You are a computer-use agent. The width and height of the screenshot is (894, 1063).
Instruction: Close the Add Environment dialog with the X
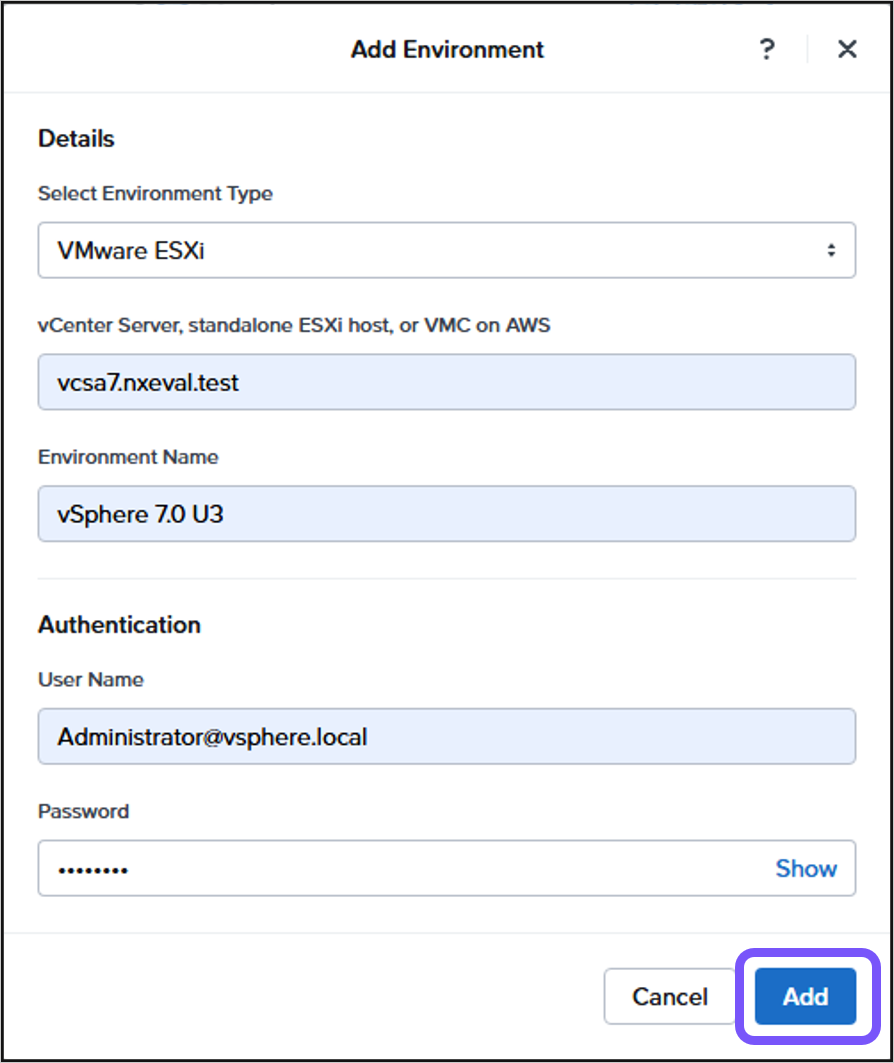(847, 48)
